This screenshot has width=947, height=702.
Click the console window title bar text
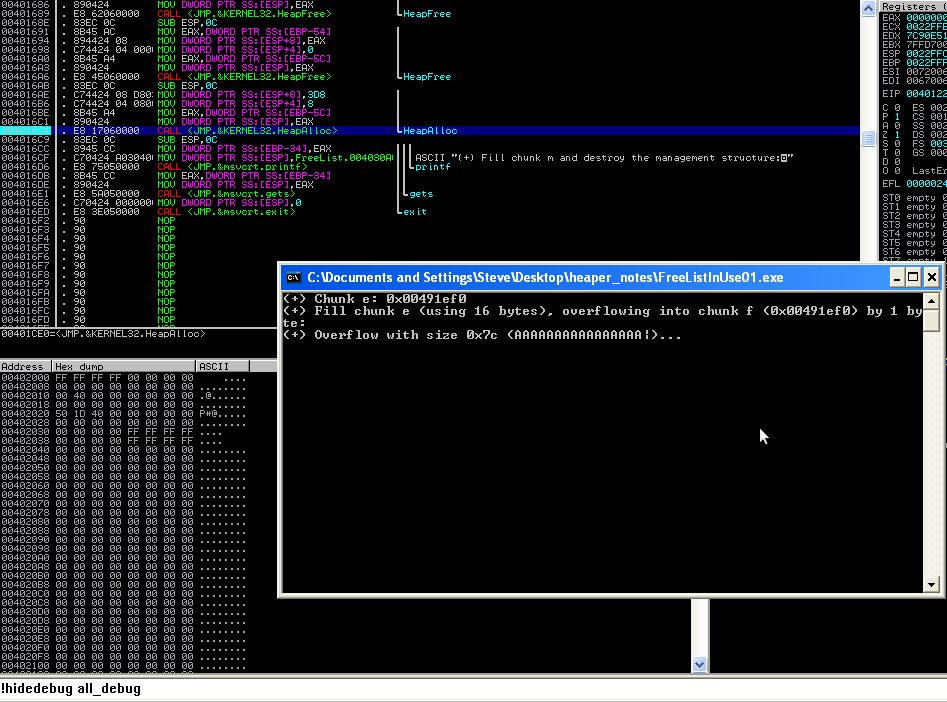click(545, 277)
